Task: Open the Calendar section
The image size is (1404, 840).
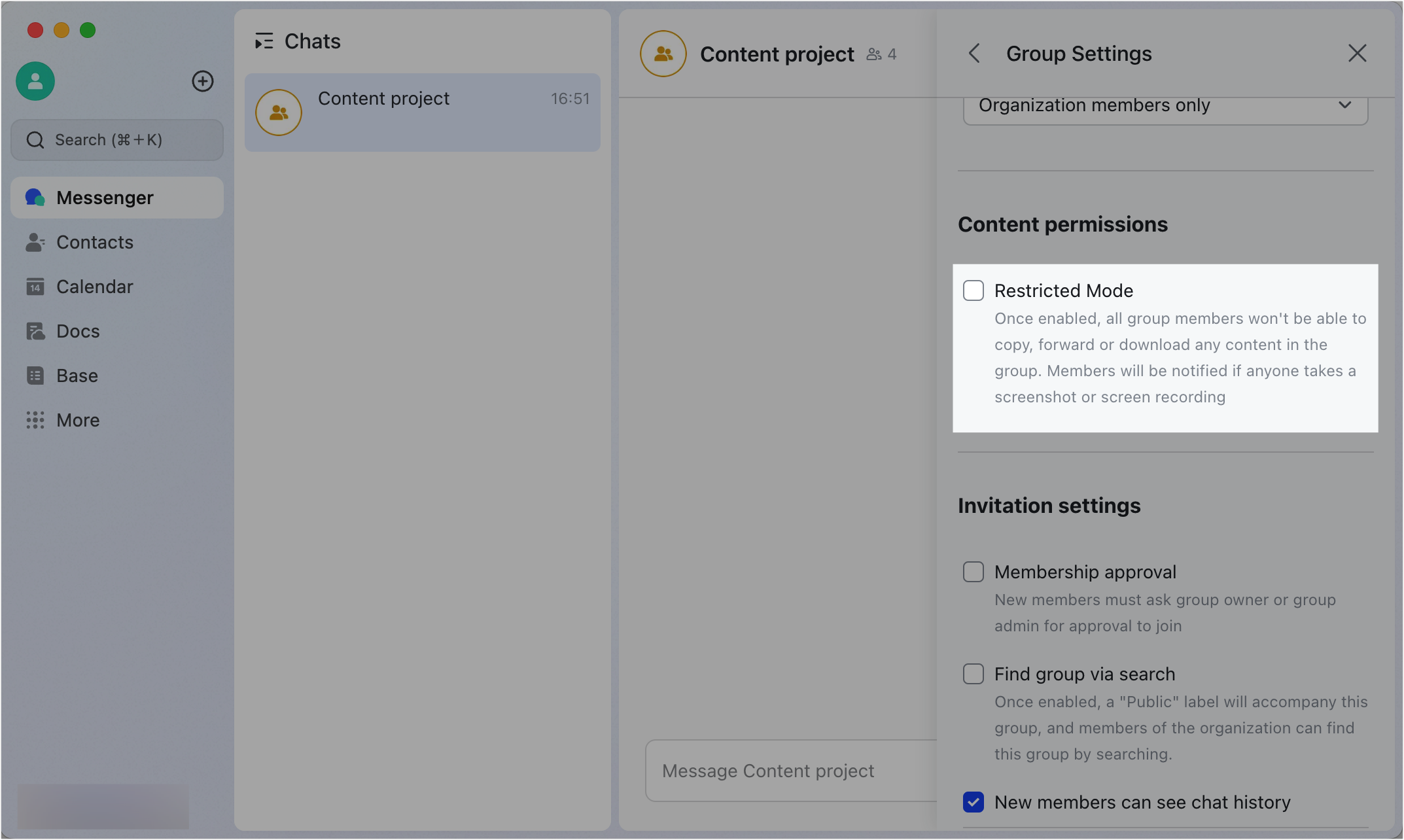Action: (x=94, y=287)
